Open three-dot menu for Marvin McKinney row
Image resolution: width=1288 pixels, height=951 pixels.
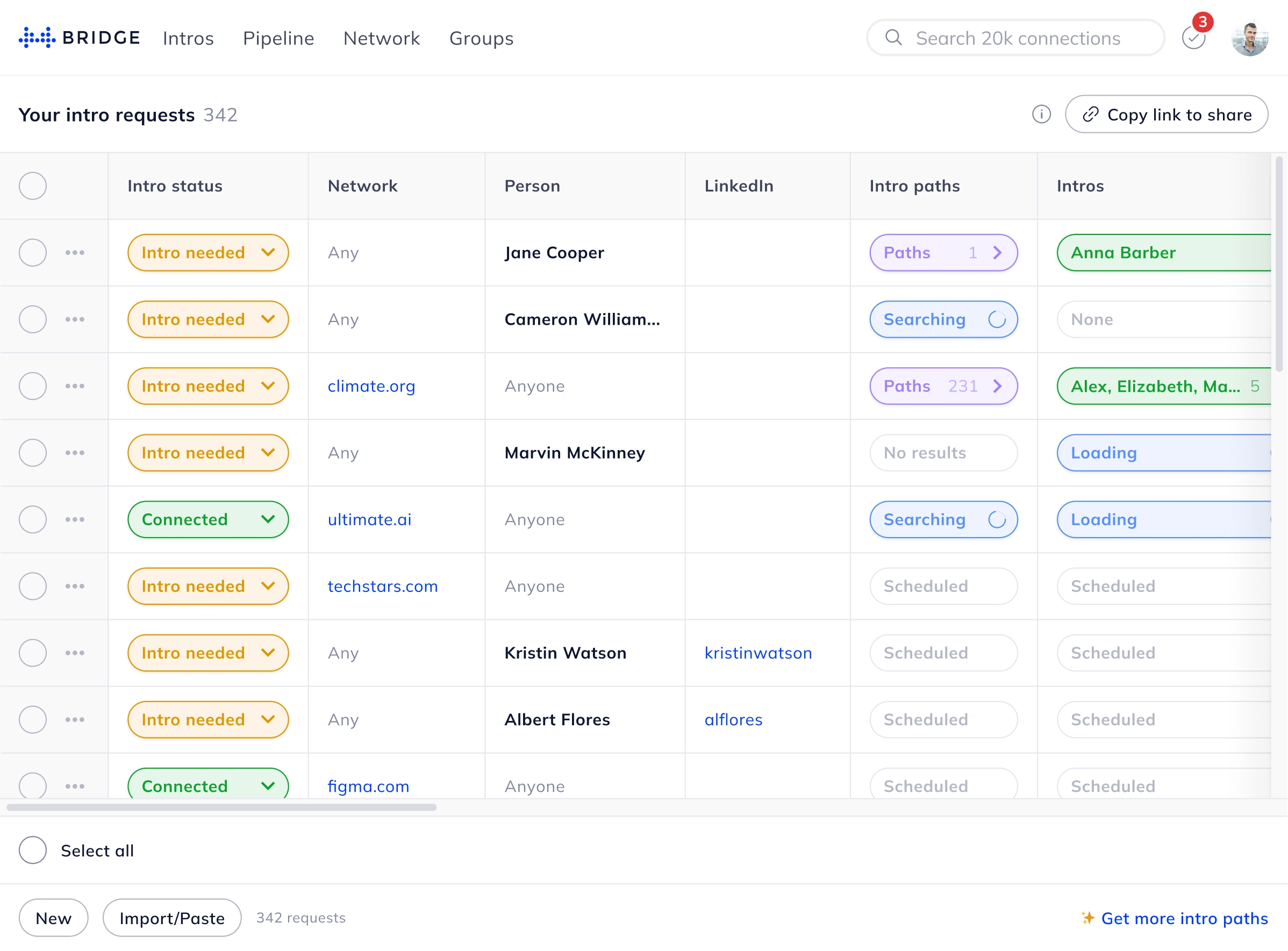coord(75,453)
